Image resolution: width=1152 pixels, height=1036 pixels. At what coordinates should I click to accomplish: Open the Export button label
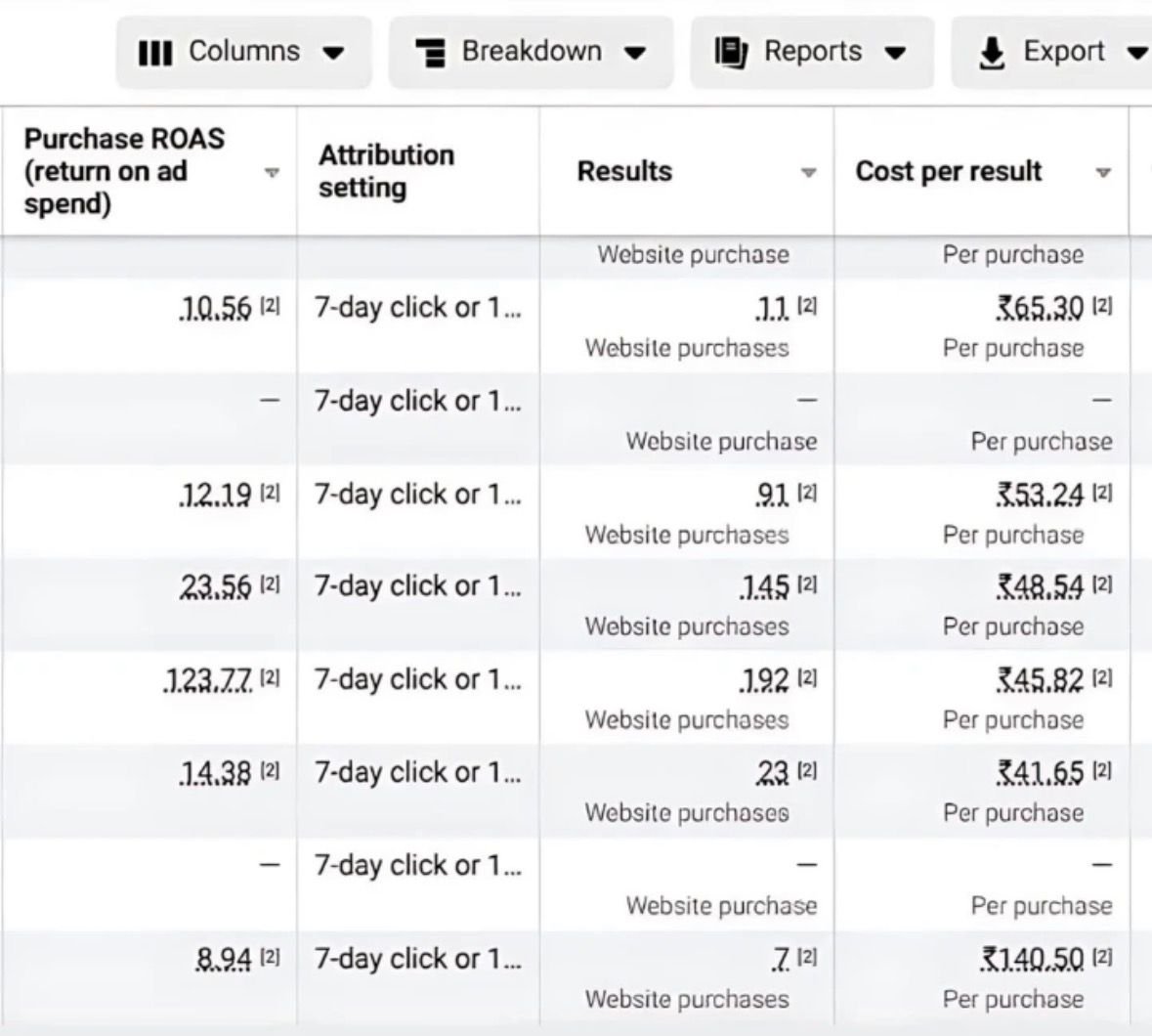click(x=1064, y=51)
